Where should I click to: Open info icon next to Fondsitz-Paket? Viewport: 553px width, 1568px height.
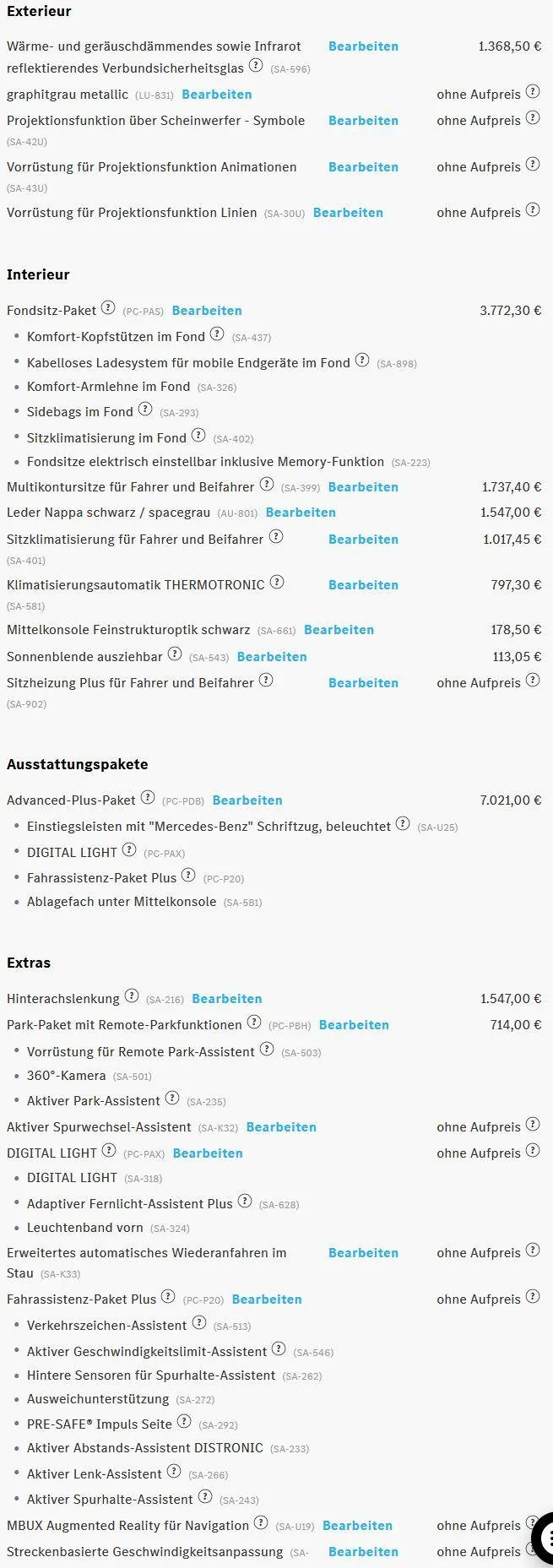pos(108,308)
